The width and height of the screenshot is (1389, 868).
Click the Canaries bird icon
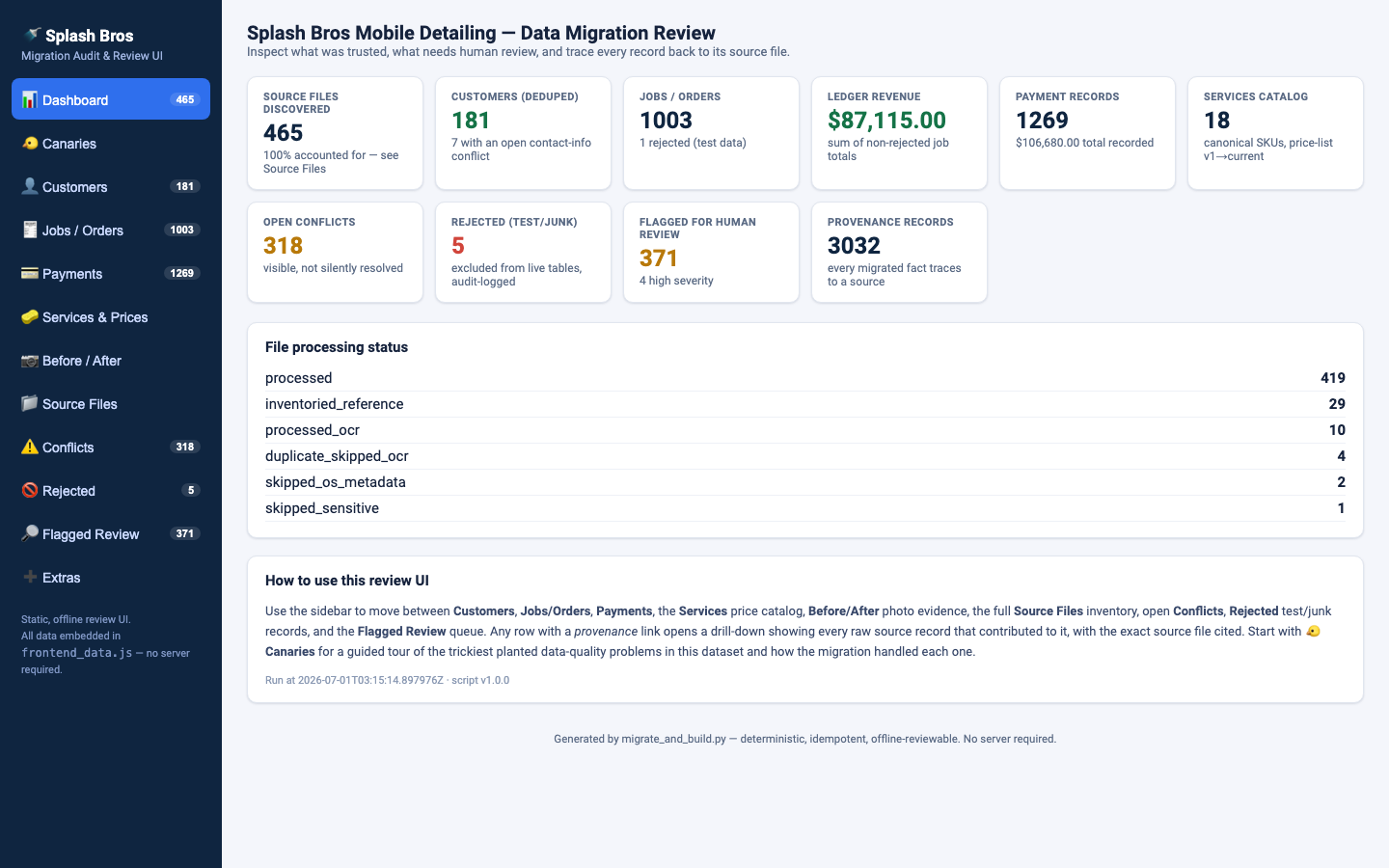click(30, 143)
